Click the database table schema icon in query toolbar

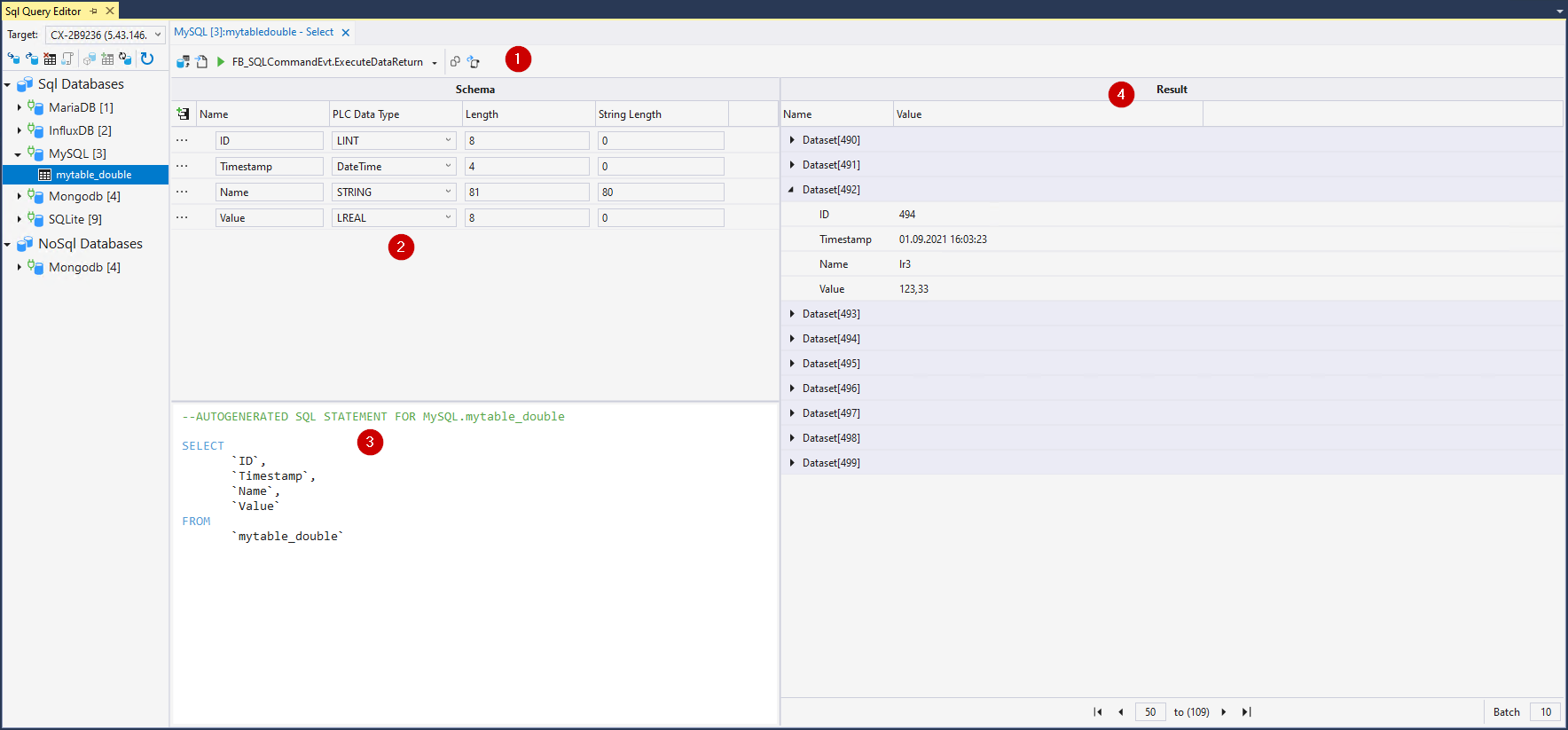[x=183, y=62]
